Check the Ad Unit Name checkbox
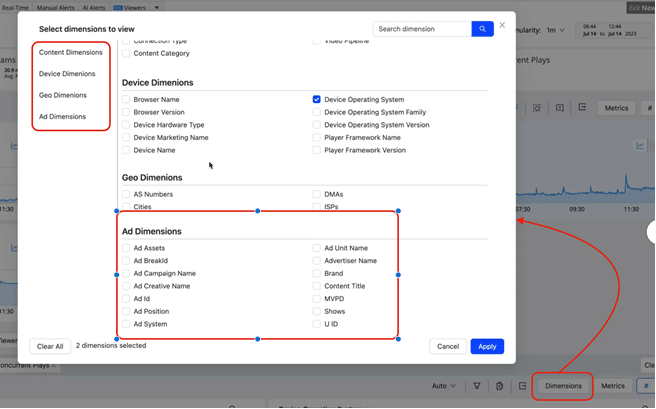656x409 pixels. (317, 248)
